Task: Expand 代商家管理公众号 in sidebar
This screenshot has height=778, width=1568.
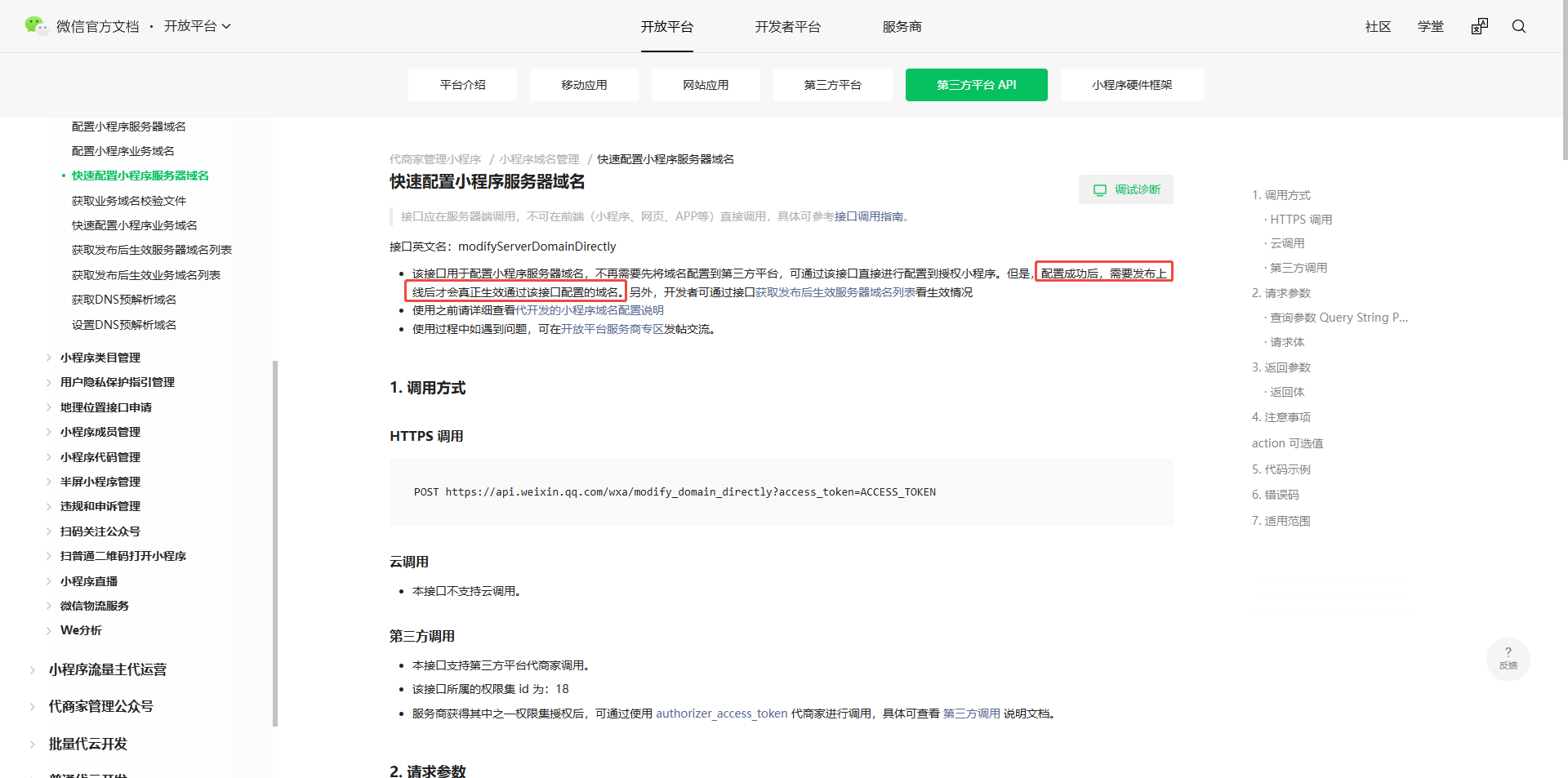Action: (100, 706)
